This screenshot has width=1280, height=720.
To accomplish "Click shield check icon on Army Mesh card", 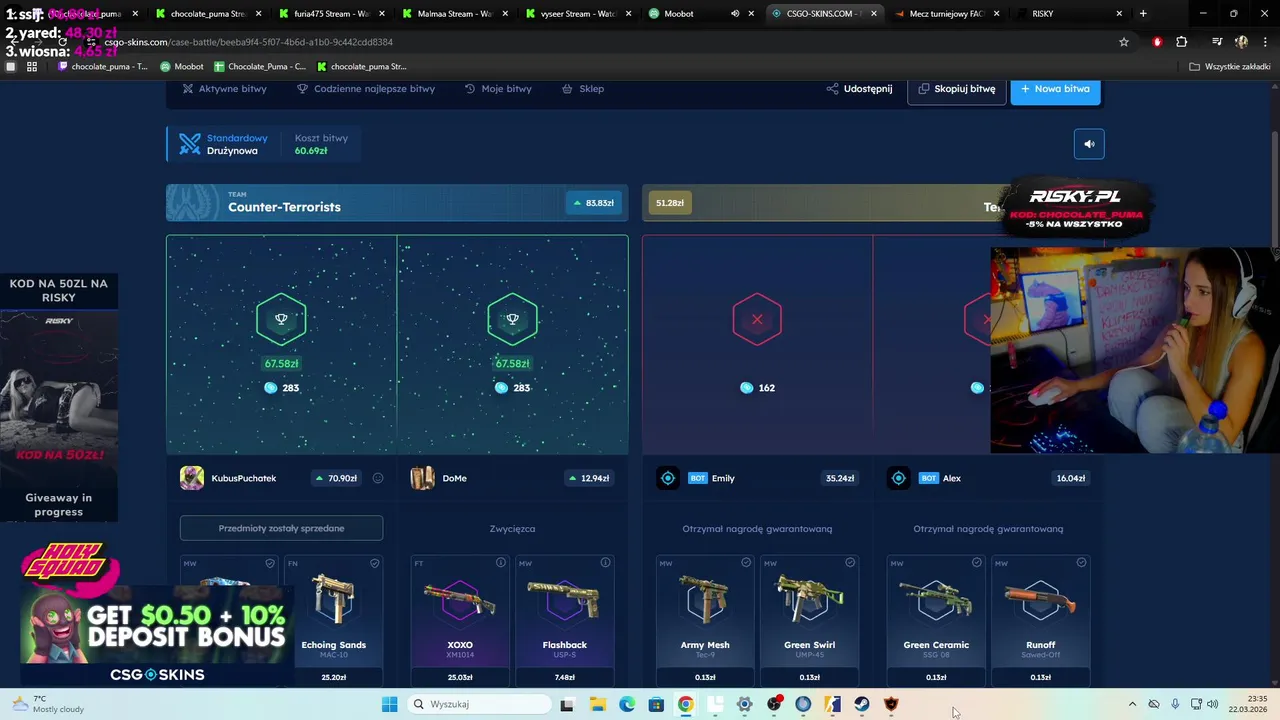I will [x=746, y=563].
